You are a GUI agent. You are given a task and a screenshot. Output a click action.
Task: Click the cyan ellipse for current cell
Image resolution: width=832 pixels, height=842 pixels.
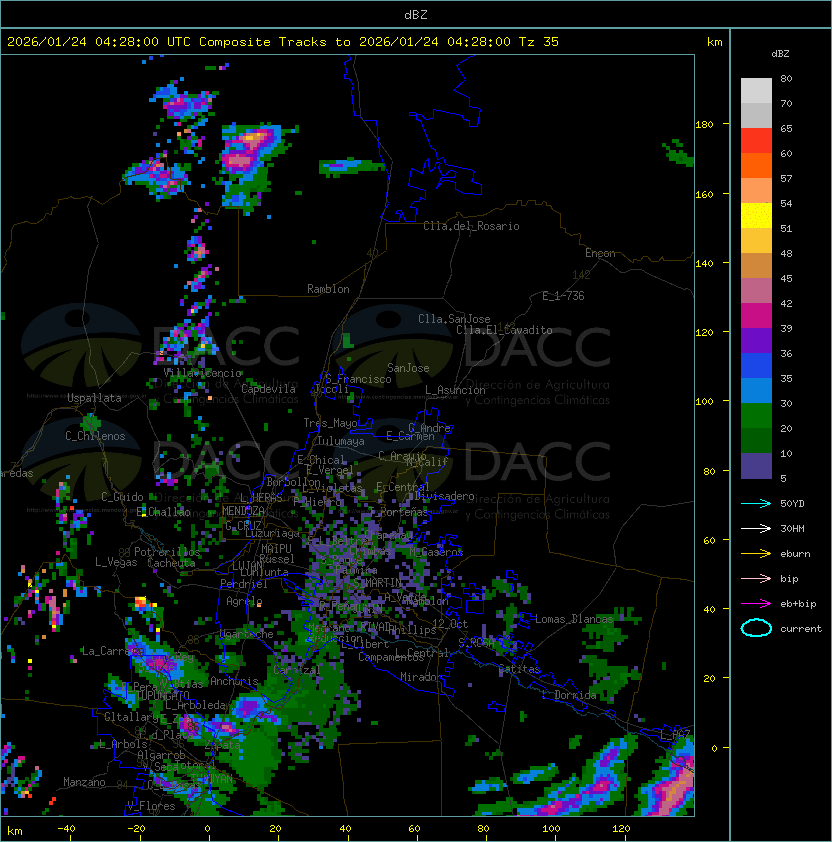[756, 628]
